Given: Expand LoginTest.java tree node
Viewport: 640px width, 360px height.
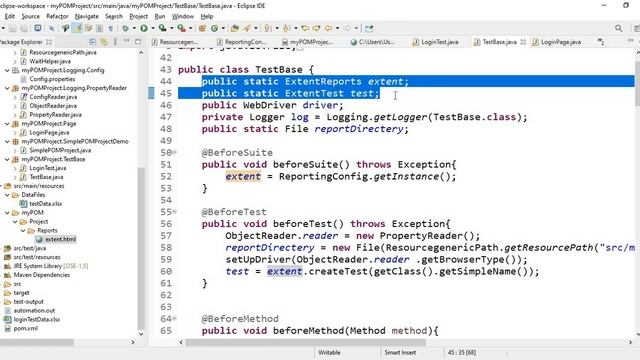Looking at the screenshot, I should pos(15,168).
